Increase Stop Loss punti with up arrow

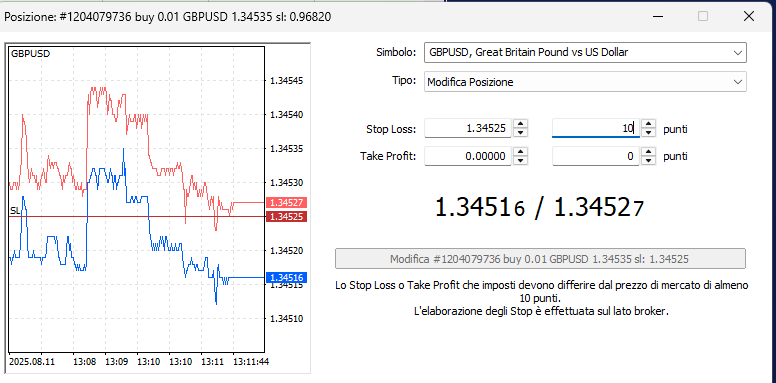coord(649,125)
